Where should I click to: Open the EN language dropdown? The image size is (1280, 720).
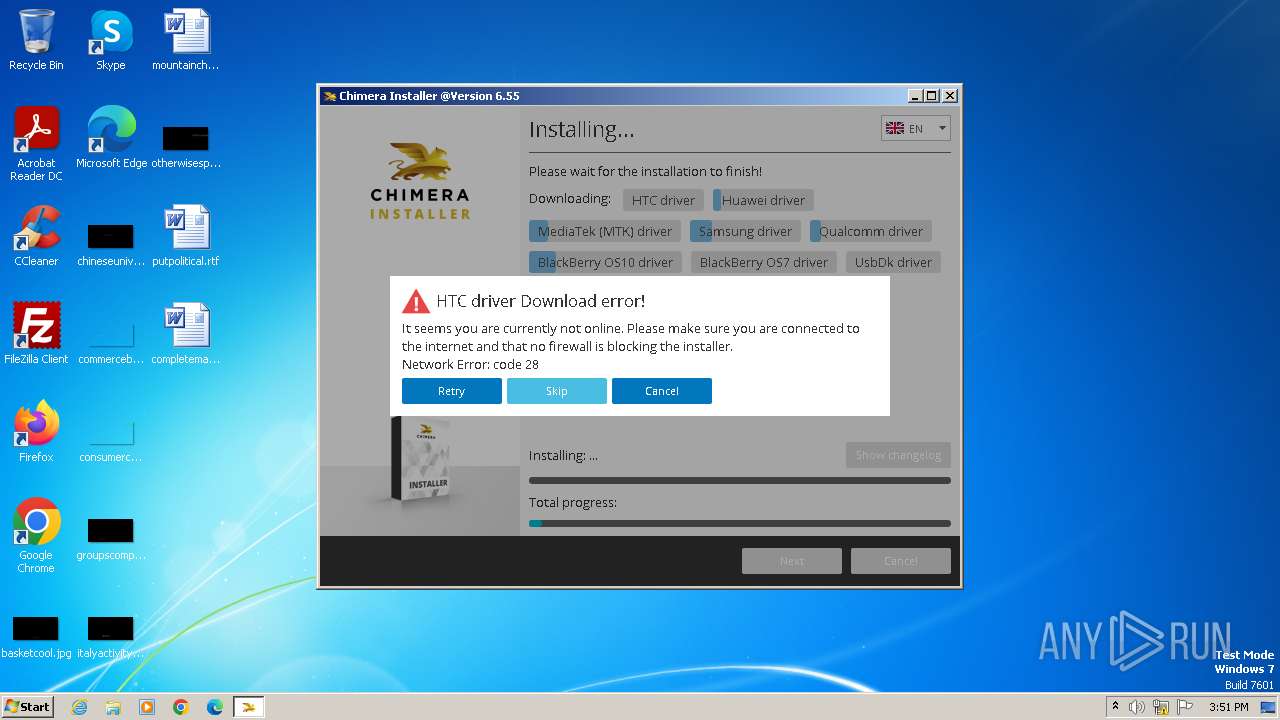[x=915, y=128]
